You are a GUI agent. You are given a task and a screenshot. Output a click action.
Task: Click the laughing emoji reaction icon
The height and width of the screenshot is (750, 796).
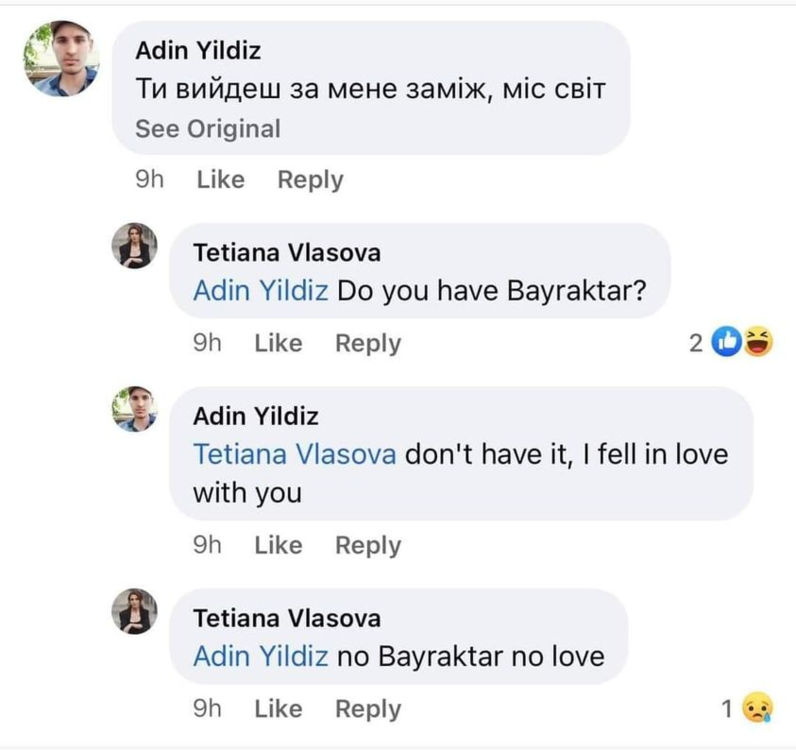759,343
